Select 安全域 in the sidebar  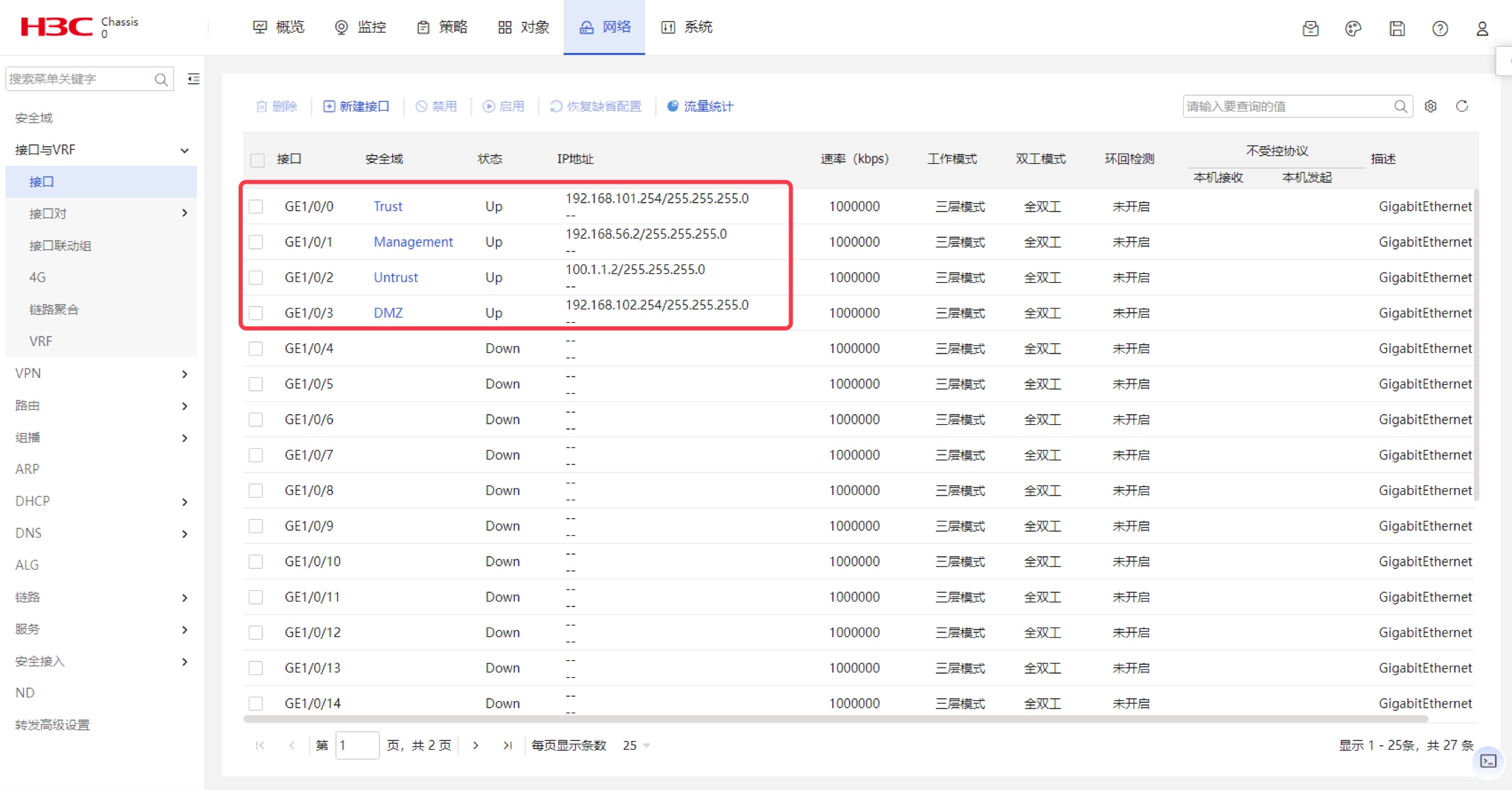(x=34, y=118)
